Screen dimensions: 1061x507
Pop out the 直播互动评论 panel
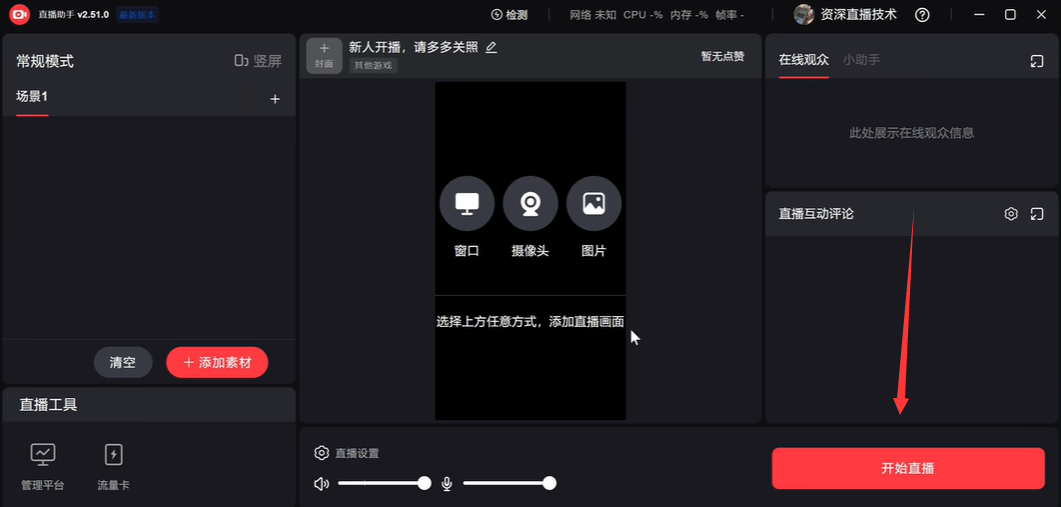click(1037, 214)
